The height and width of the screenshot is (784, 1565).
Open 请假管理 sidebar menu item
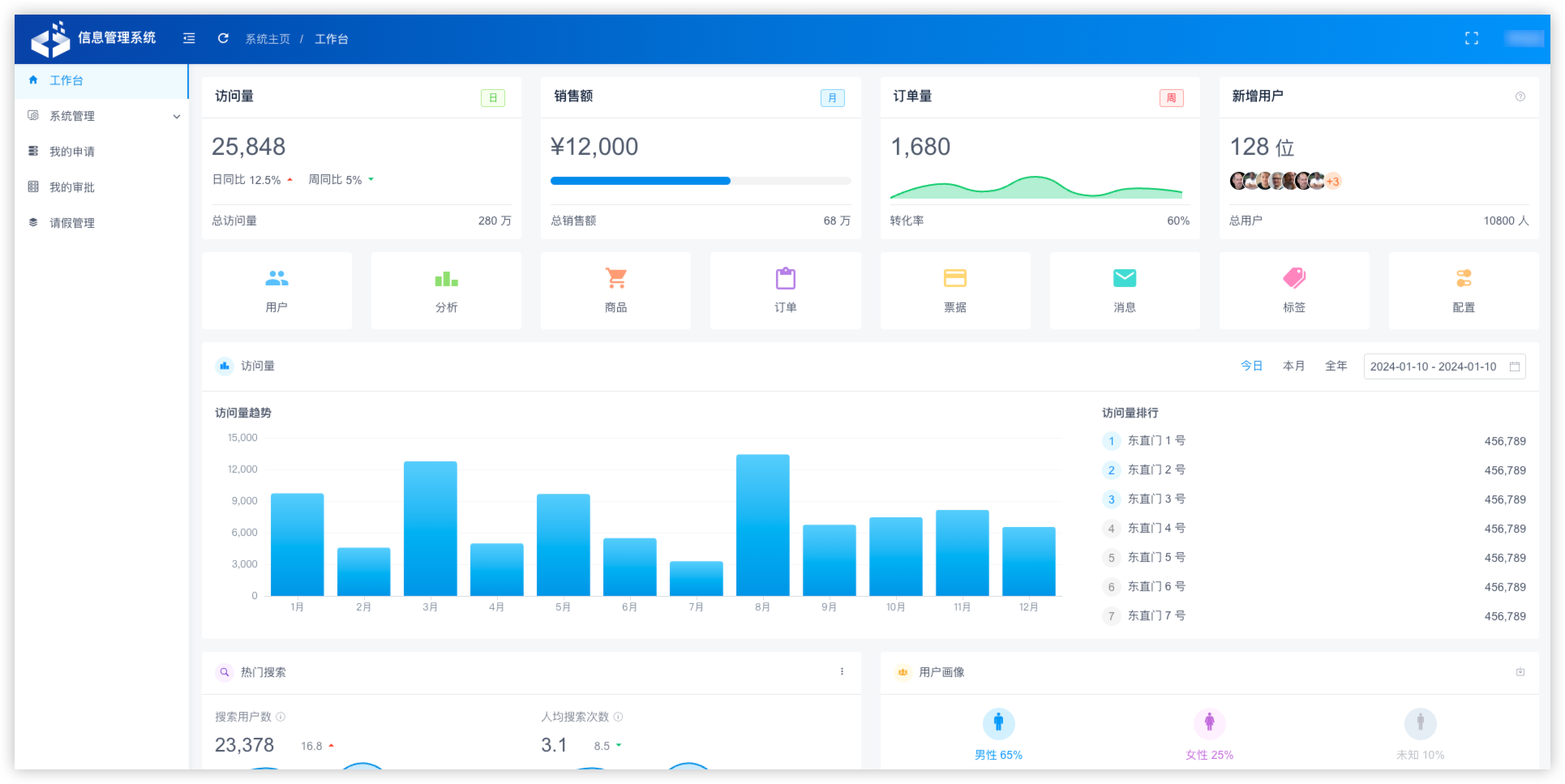pos(72,223)
